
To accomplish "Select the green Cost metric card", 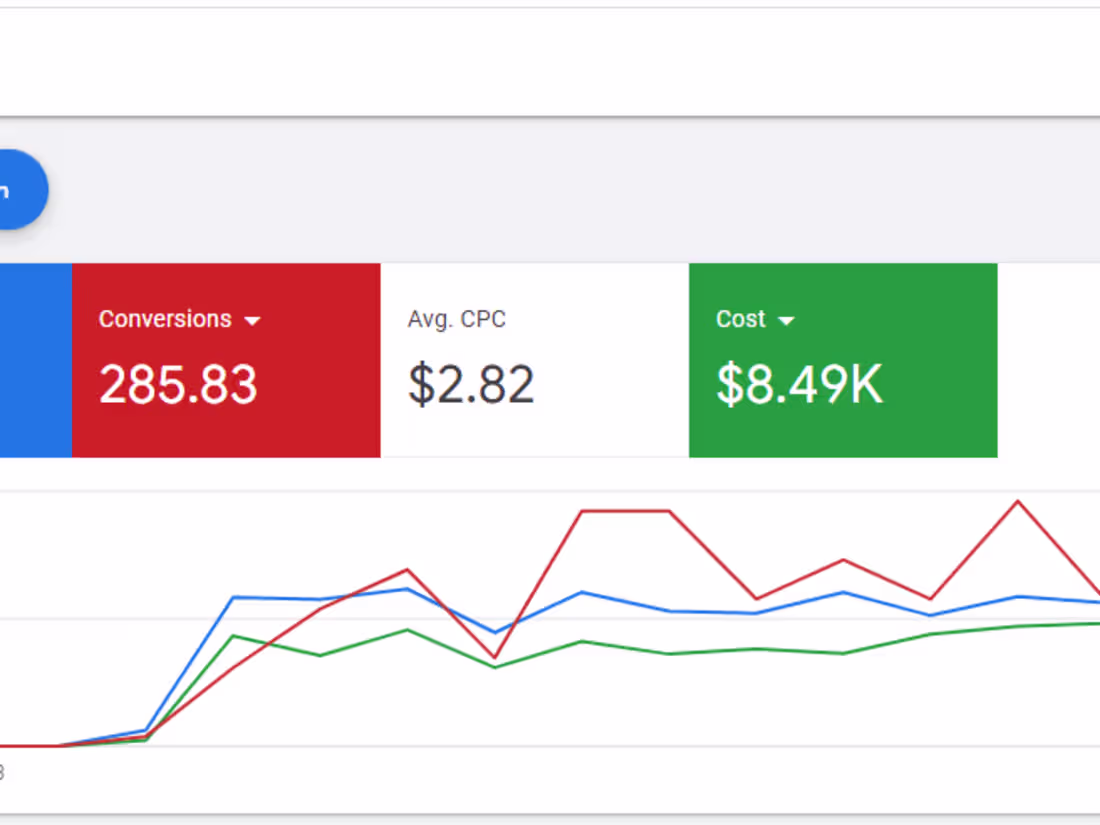I will tap(843, 360).
